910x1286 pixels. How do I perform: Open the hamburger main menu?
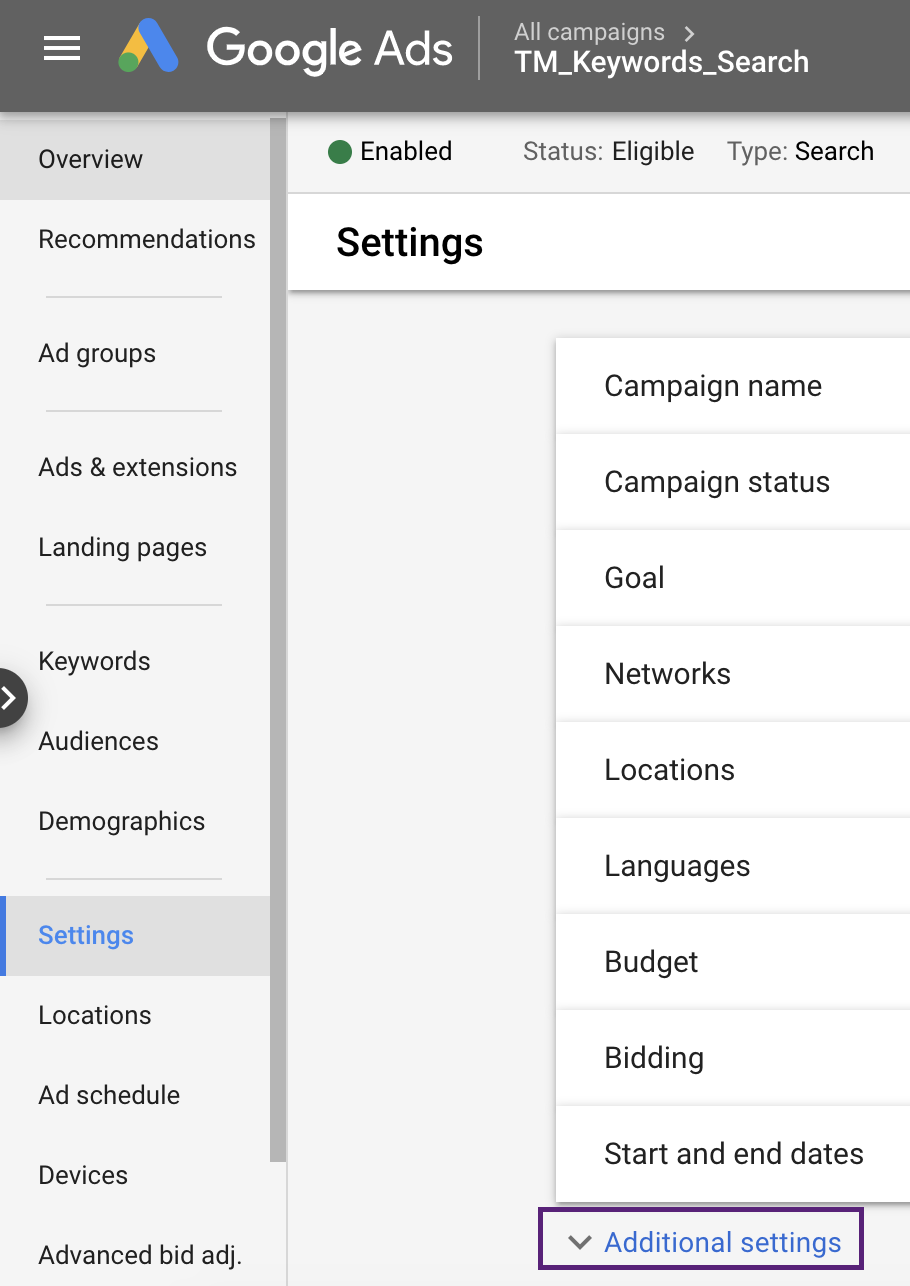(62, 48)
